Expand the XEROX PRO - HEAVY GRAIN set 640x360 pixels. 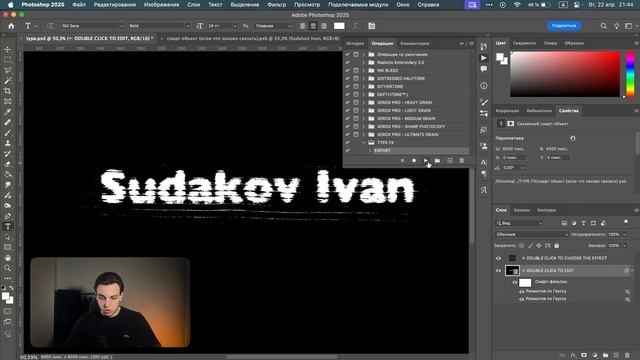(x=364, y=102)
